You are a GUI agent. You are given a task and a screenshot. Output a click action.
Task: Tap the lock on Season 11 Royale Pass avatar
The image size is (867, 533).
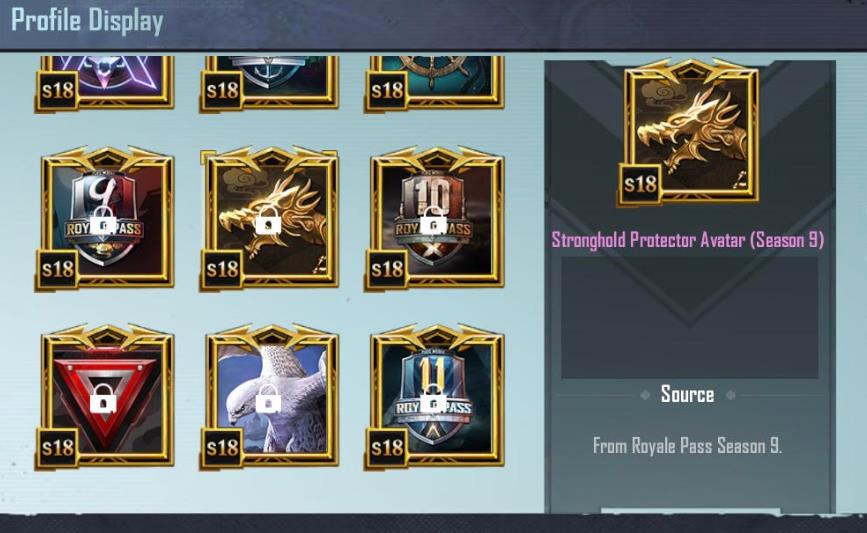coord(433,400)
